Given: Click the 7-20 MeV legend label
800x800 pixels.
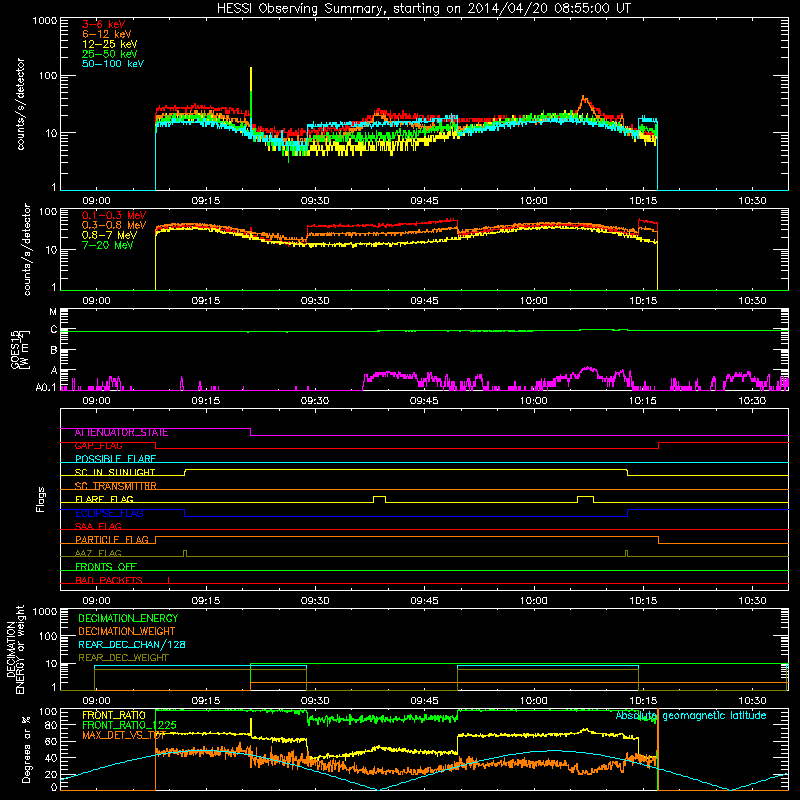Looking at the screenshot, I should coord(108,245).
